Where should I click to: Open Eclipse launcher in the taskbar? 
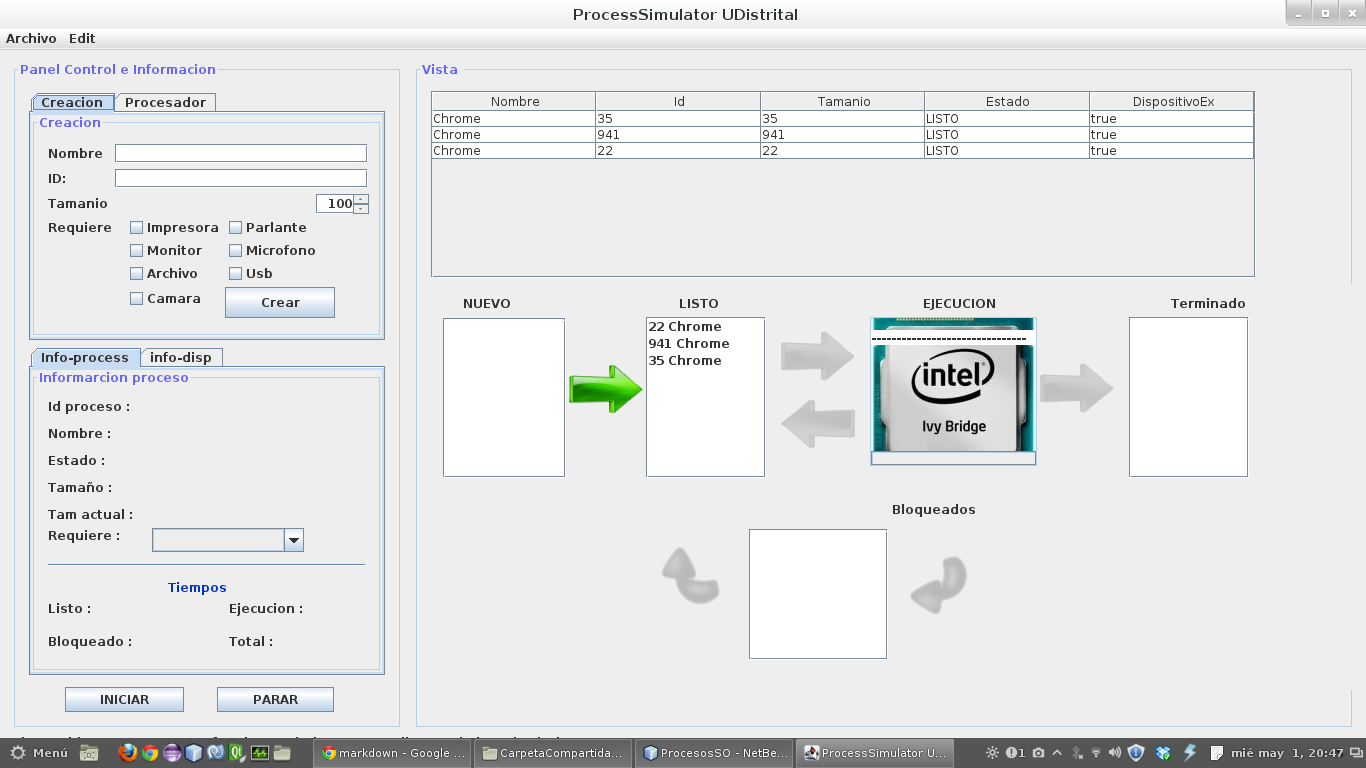pyautogui.click(x=172, y=753)
